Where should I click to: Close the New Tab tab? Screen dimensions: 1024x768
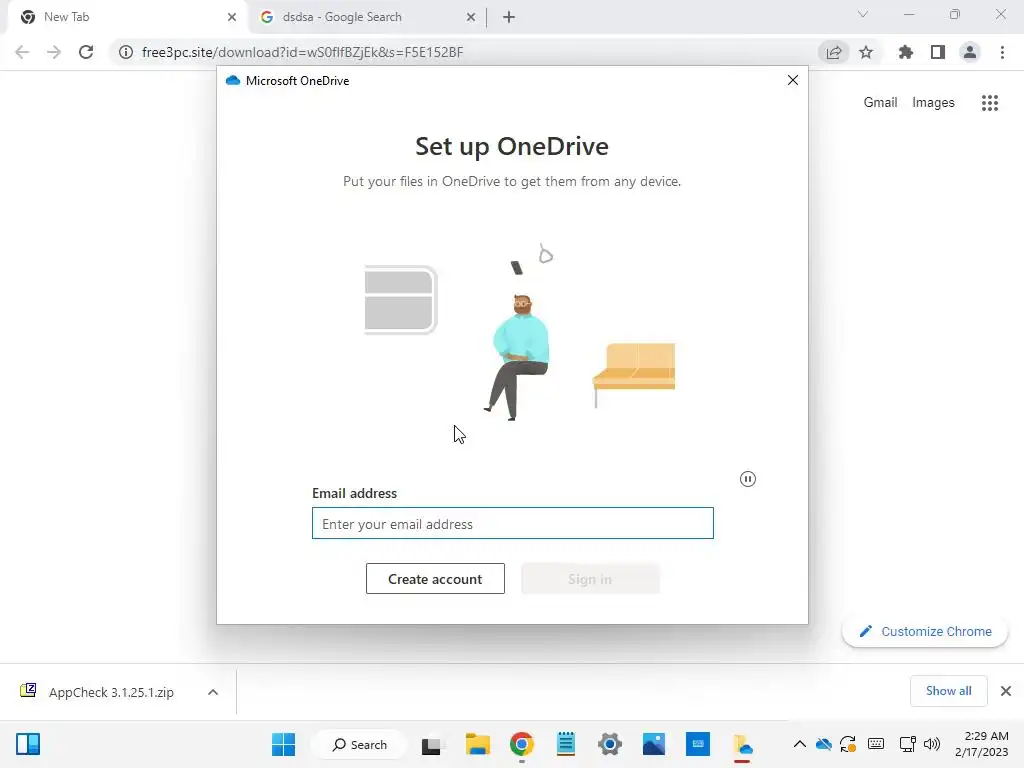[232, 17]
